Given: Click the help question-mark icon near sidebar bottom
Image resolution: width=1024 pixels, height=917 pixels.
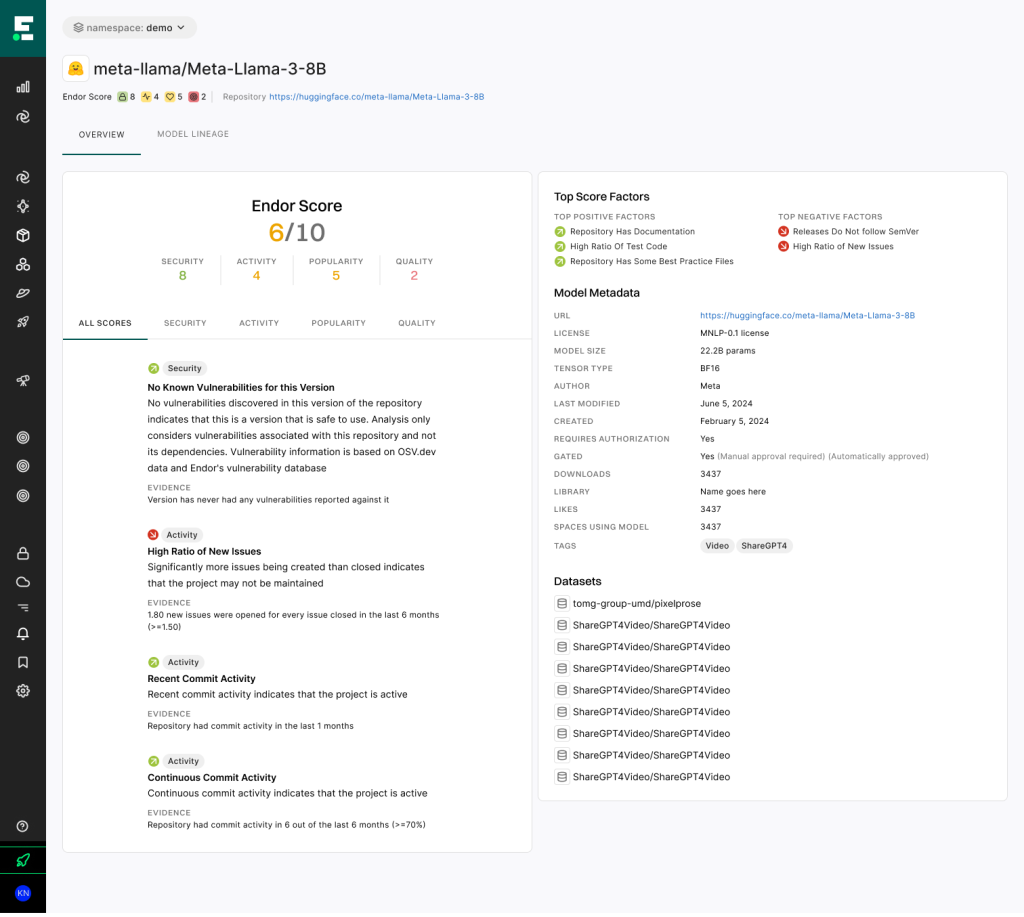Looking at the screenshot, I should click(22, 825).
